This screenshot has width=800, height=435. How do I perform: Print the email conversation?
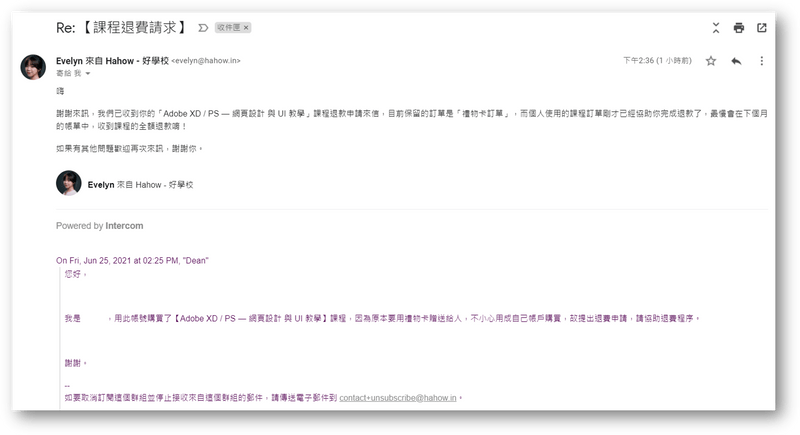click(738, 28)
